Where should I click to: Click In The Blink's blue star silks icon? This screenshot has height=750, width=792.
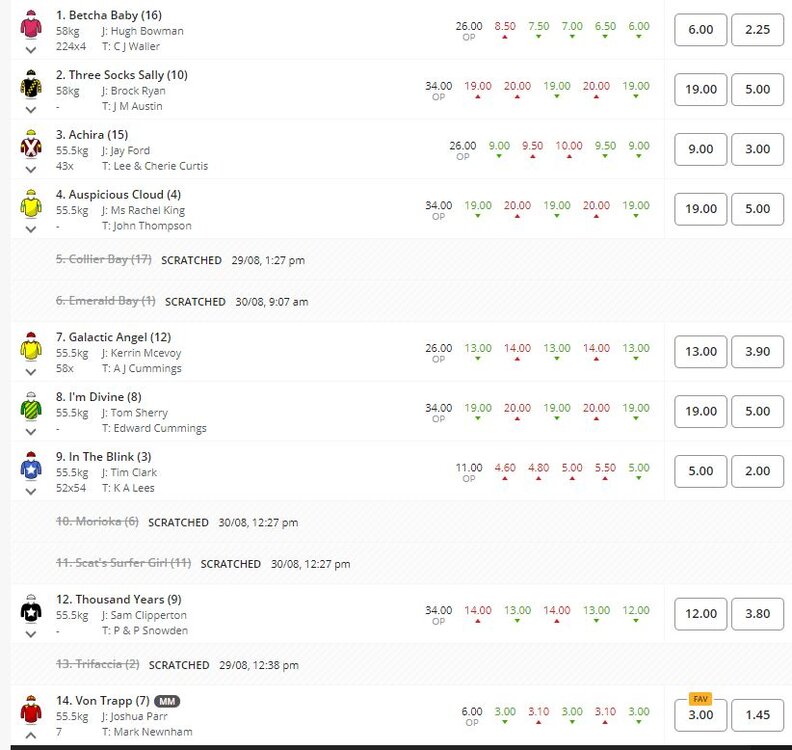click(x=31, y=467)
